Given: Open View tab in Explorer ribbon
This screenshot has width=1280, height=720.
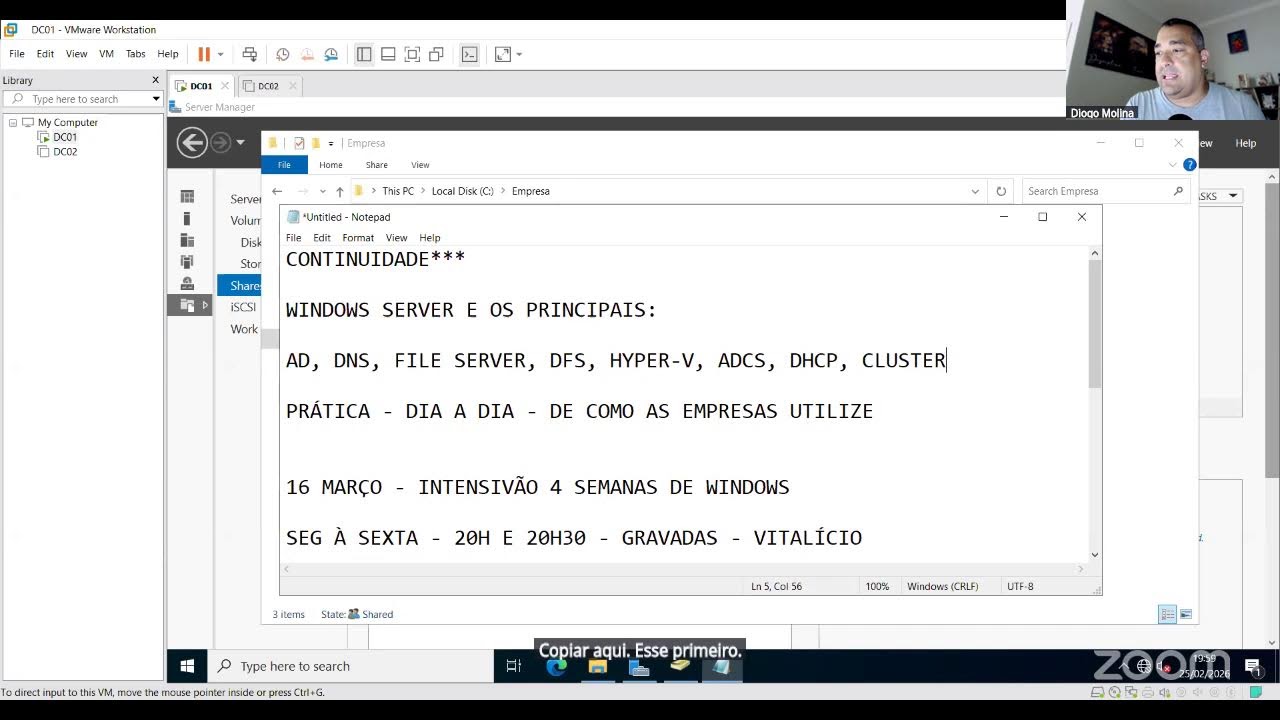Looking at the screenshot, I should [x=420, y=165].
